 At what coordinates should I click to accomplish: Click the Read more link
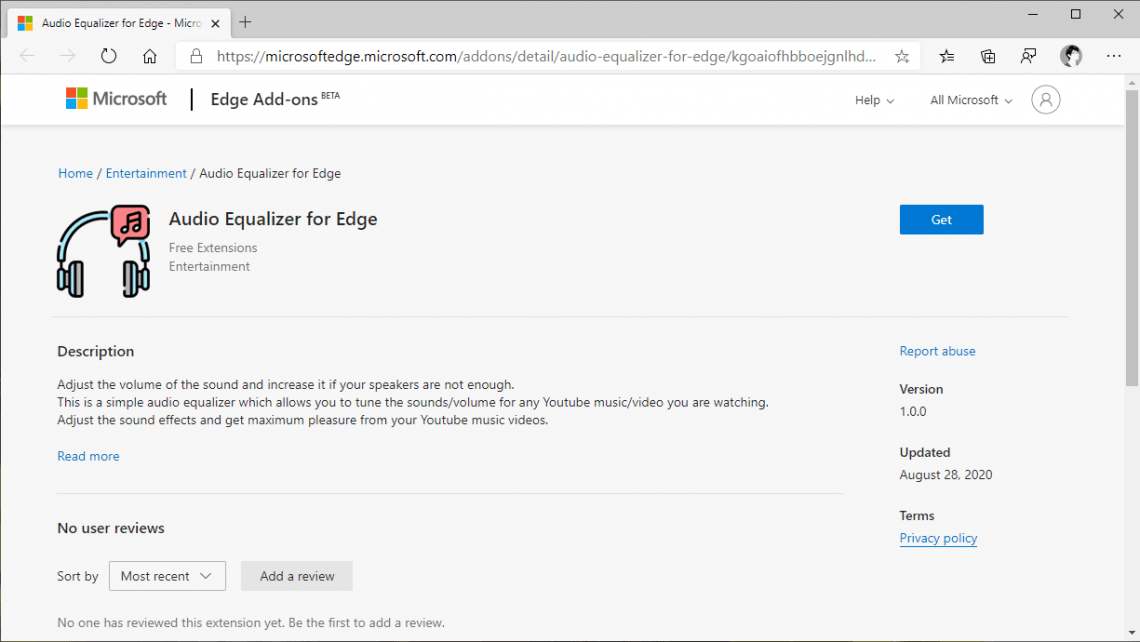click(88, 455)
